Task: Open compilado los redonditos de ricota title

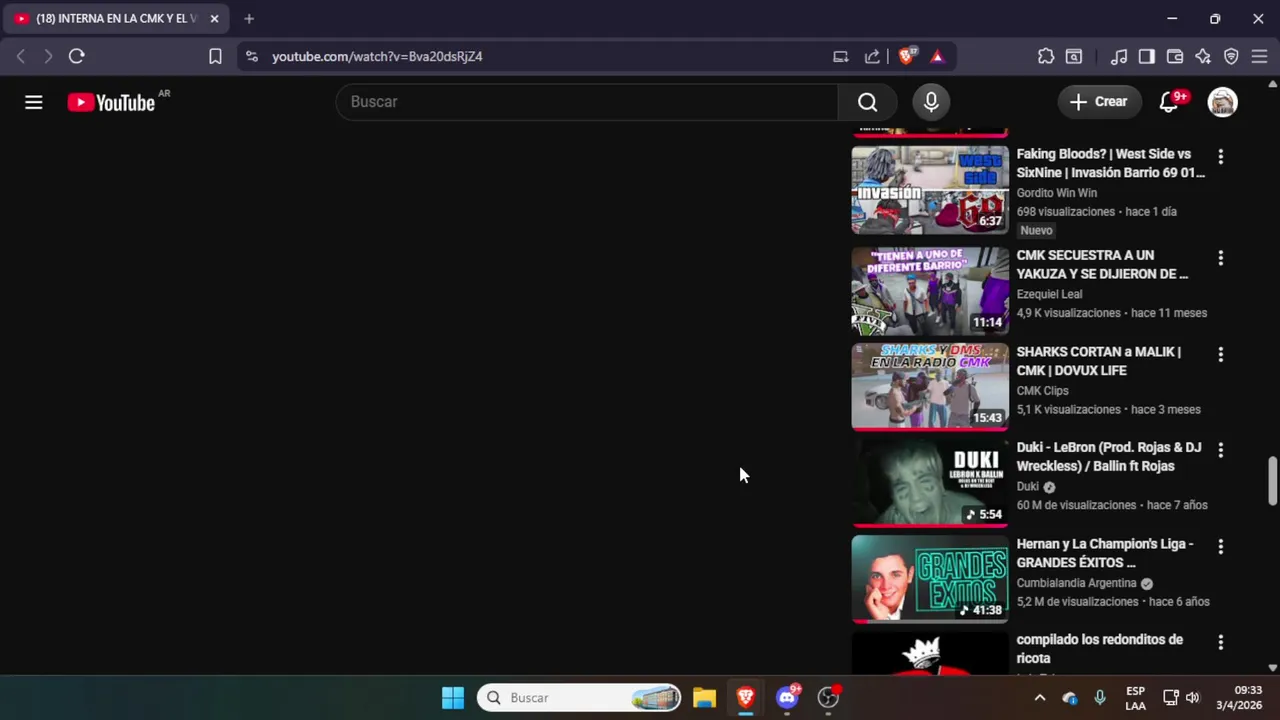Action: 1100,649
